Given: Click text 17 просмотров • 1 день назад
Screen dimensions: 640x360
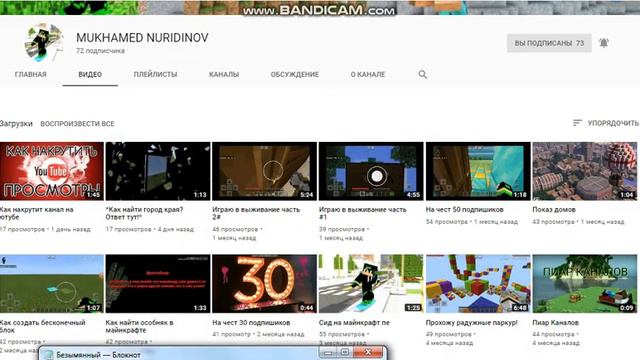Looking at the screenshot, I should (45, 229).
